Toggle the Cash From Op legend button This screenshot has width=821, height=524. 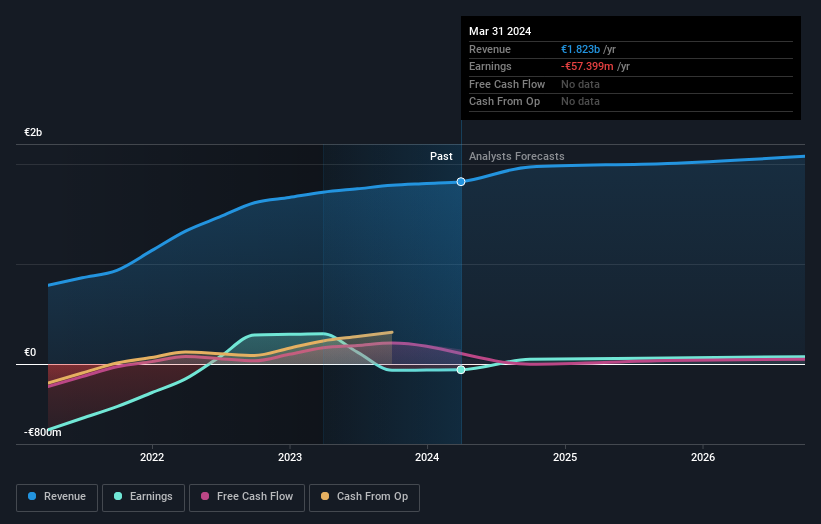(x=364, y=497)
